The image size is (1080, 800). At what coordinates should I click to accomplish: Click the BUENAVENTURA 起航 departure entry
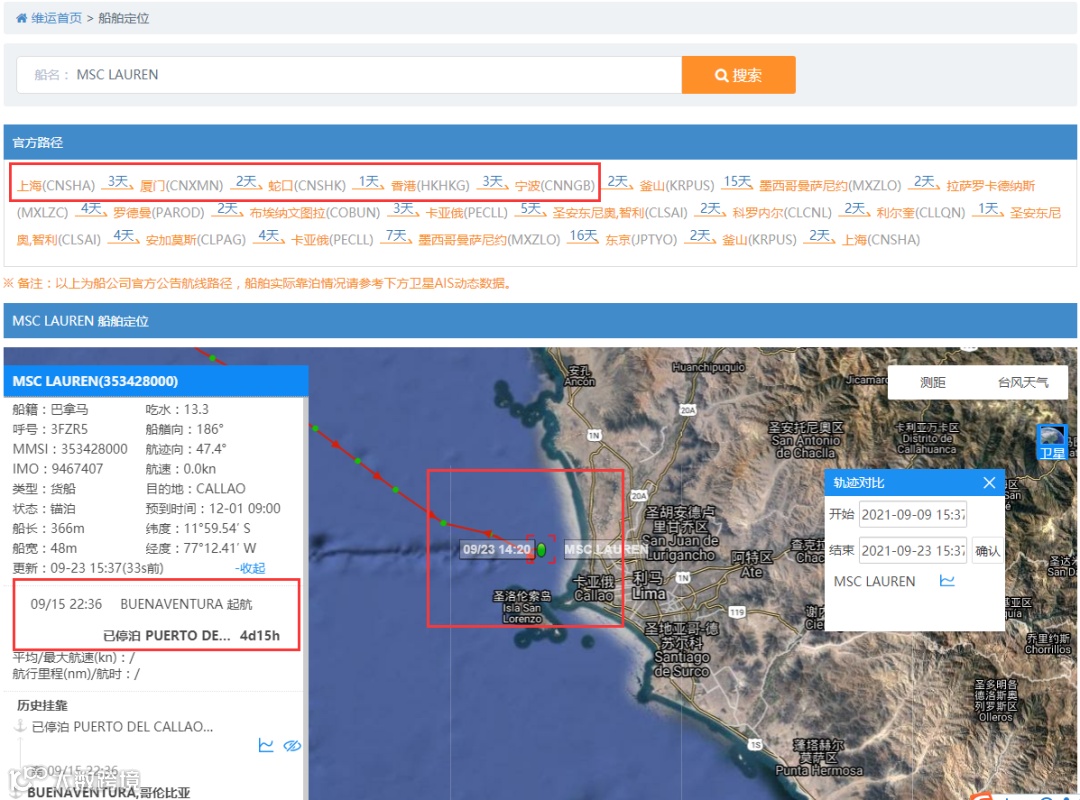point(141,604)
